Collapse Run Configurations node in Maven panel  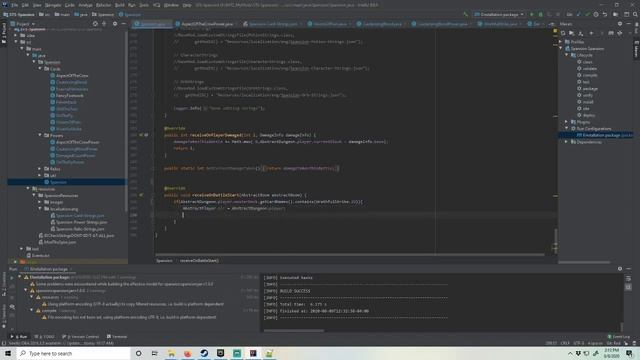point(567,128)
